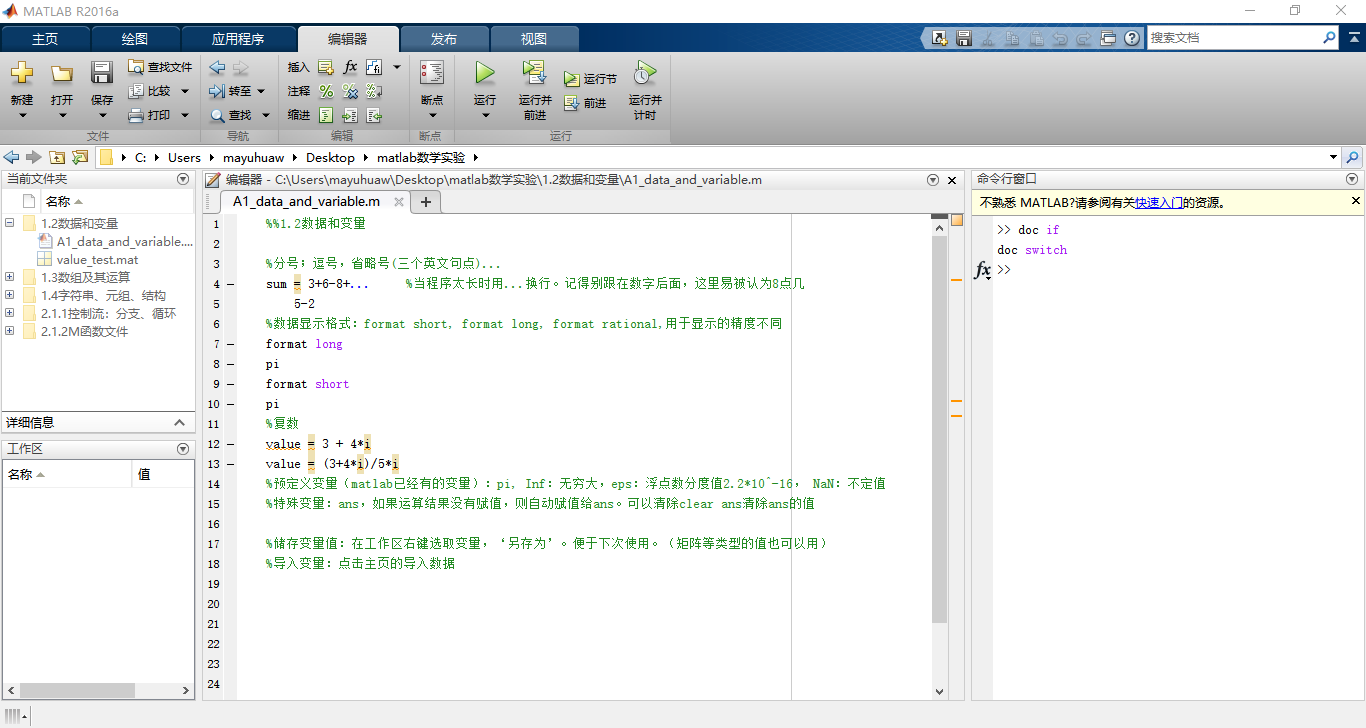The width and height of the screenshot is (1366, 728).
Task: Click the 前进 (Advance) button
Action: point(585,103)
